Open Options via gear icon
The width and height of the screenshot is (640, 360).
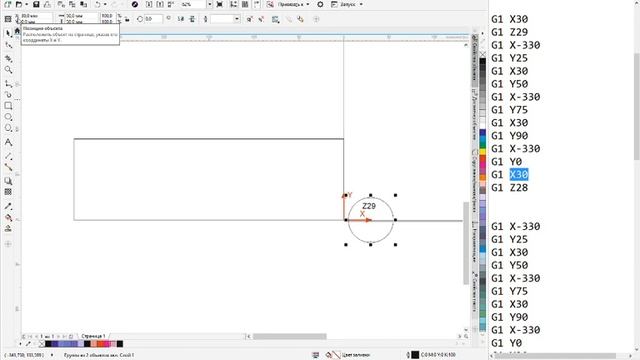tap(320, 4)
